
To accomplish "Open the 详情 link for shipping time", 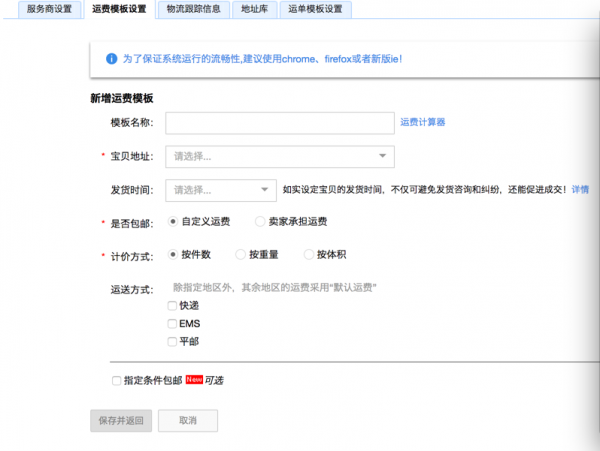I will click(580, 189).
